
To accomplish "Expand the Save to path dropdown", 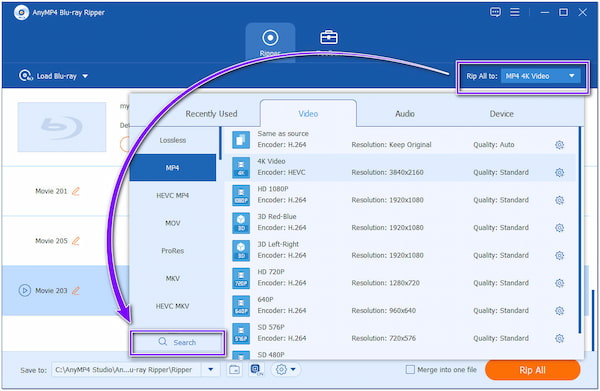I will [210, 370].
